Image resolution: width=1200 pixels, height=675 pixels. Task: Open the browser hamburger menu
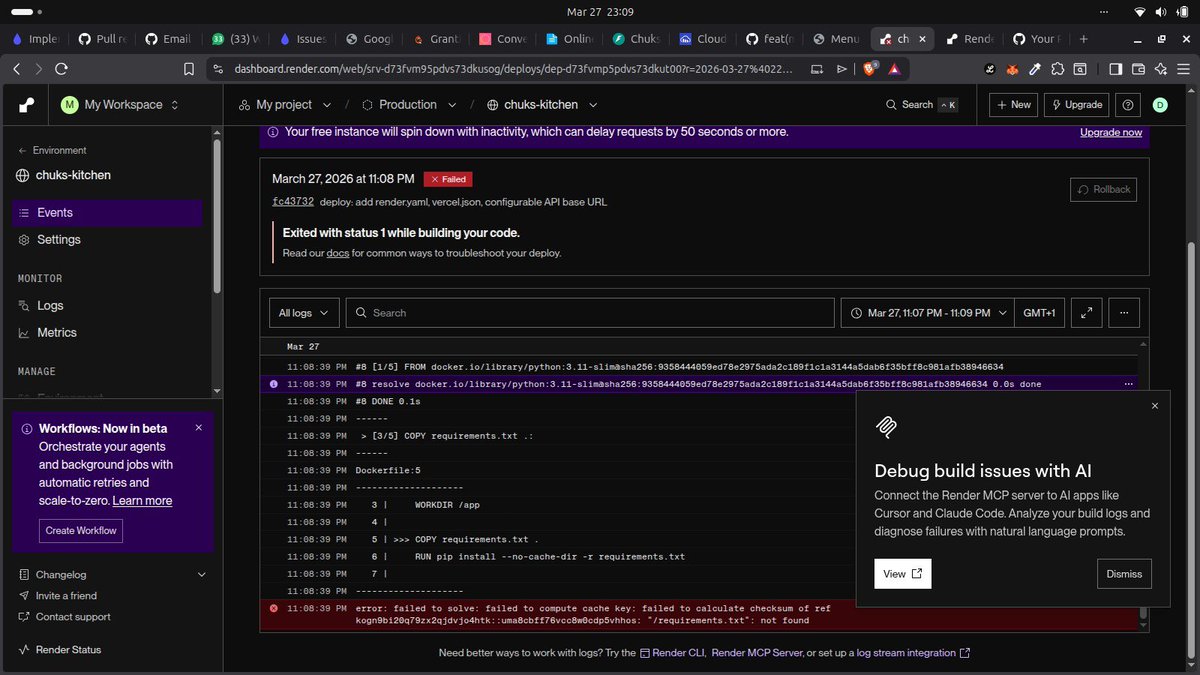click(x=1184, y=69)
